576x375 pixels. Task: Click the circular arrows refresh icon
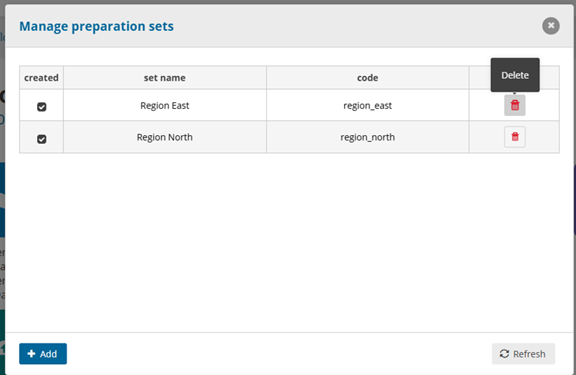[504, 354]
